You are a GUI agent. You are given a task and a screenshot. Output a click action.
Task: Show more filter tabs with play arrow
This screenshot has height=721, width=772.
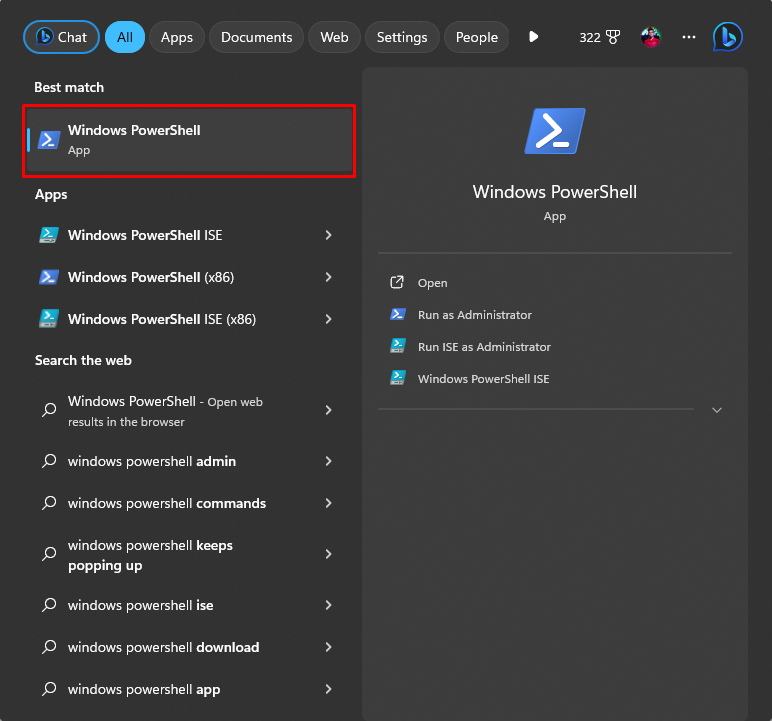tap(533, 37)
